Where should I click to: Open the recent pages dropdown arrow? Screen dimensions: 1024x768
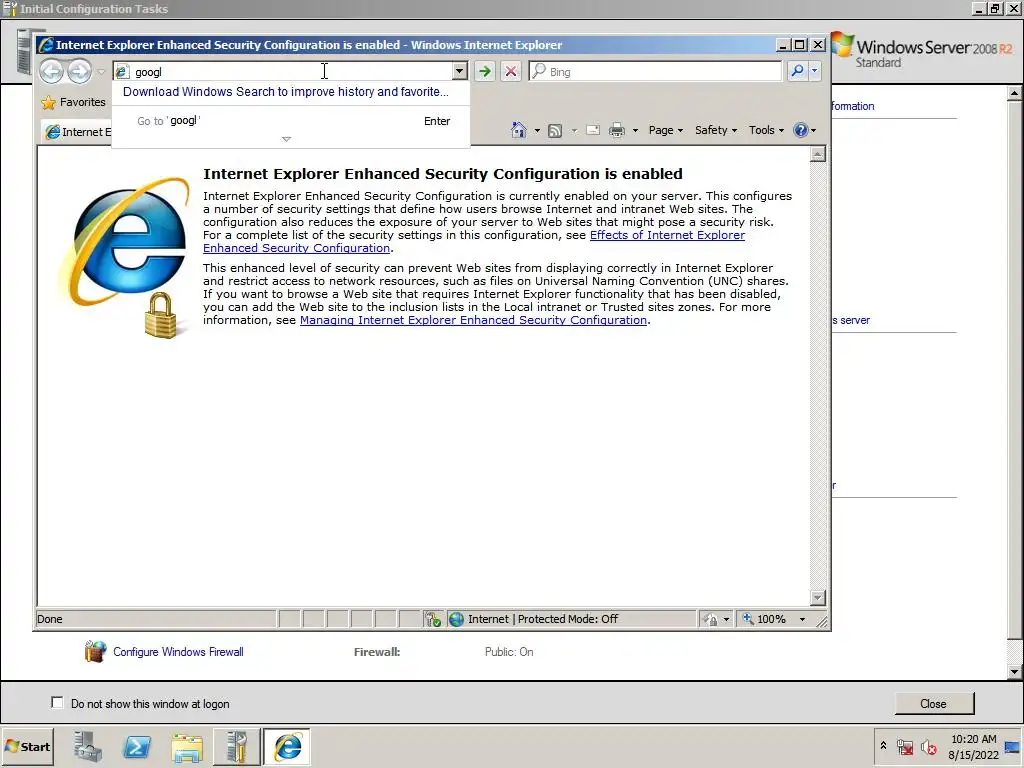click(x=101, y=71)
